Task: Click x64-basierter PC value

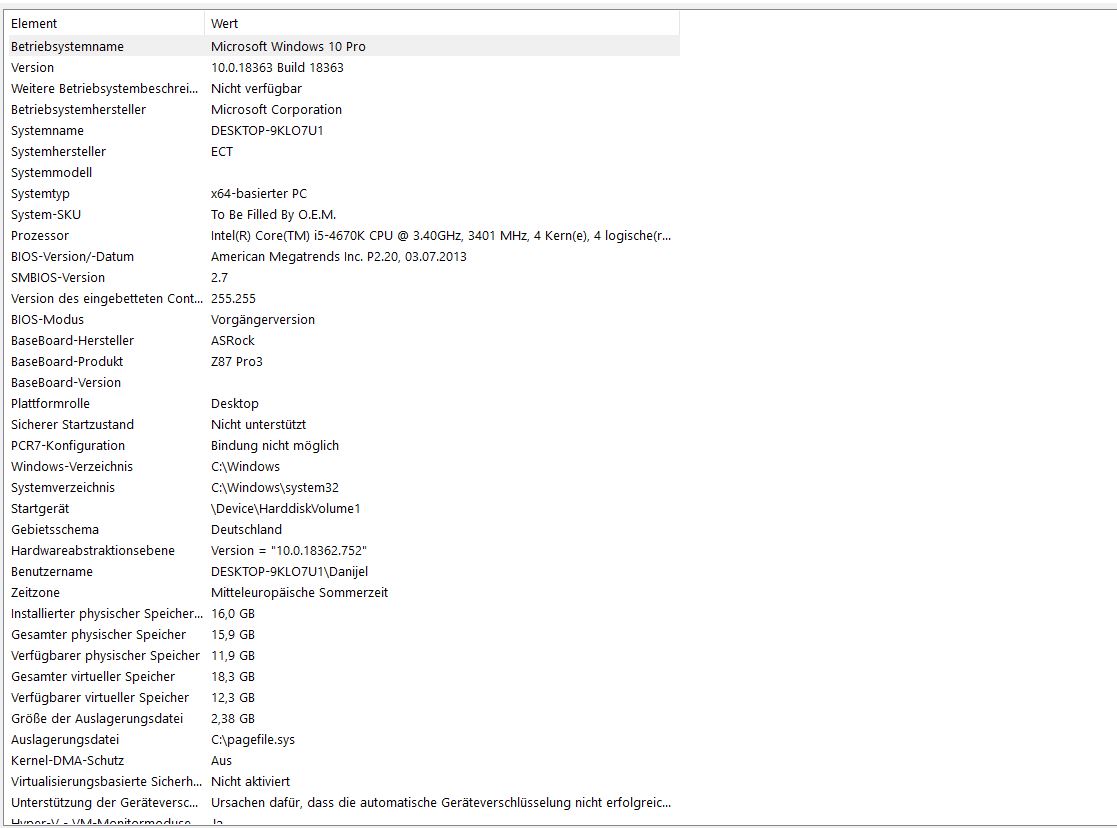Action: pyautogui.click(x=259, y=194)
